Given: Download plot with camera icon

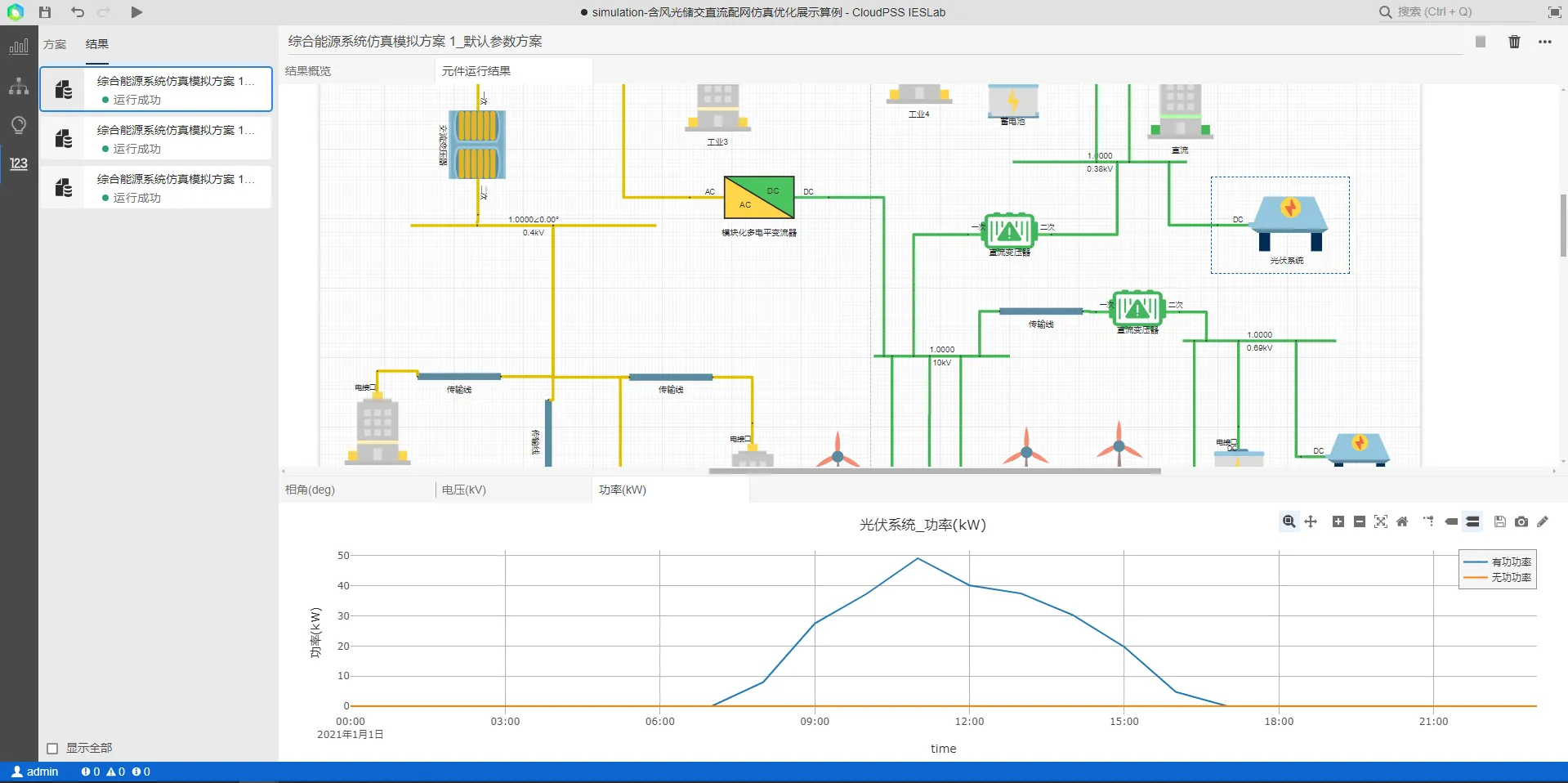Looking at the screenshot, I should point(1521,521).
